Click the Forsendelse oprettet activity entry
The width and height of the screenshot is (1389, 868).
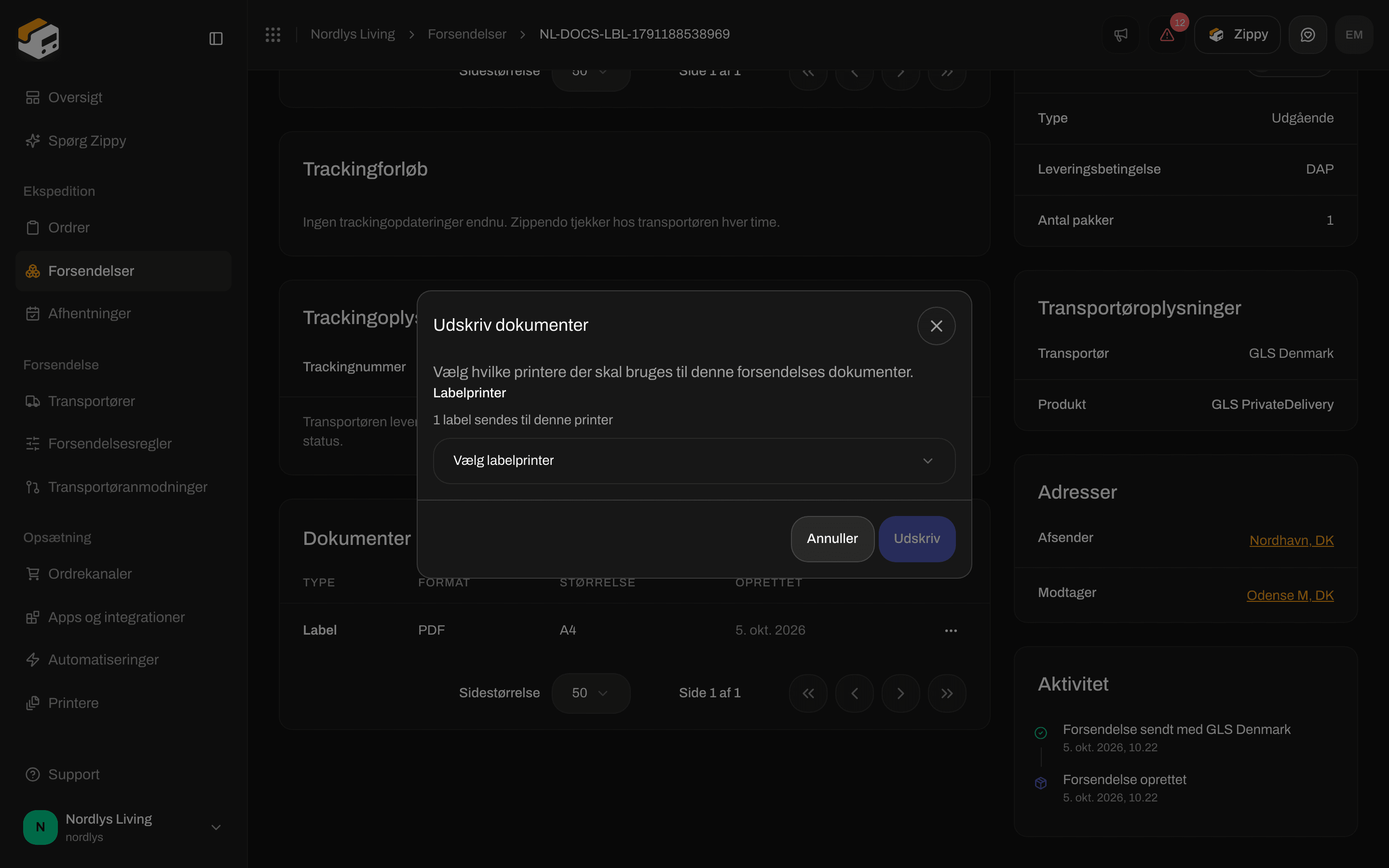(x=1124, y=780)
